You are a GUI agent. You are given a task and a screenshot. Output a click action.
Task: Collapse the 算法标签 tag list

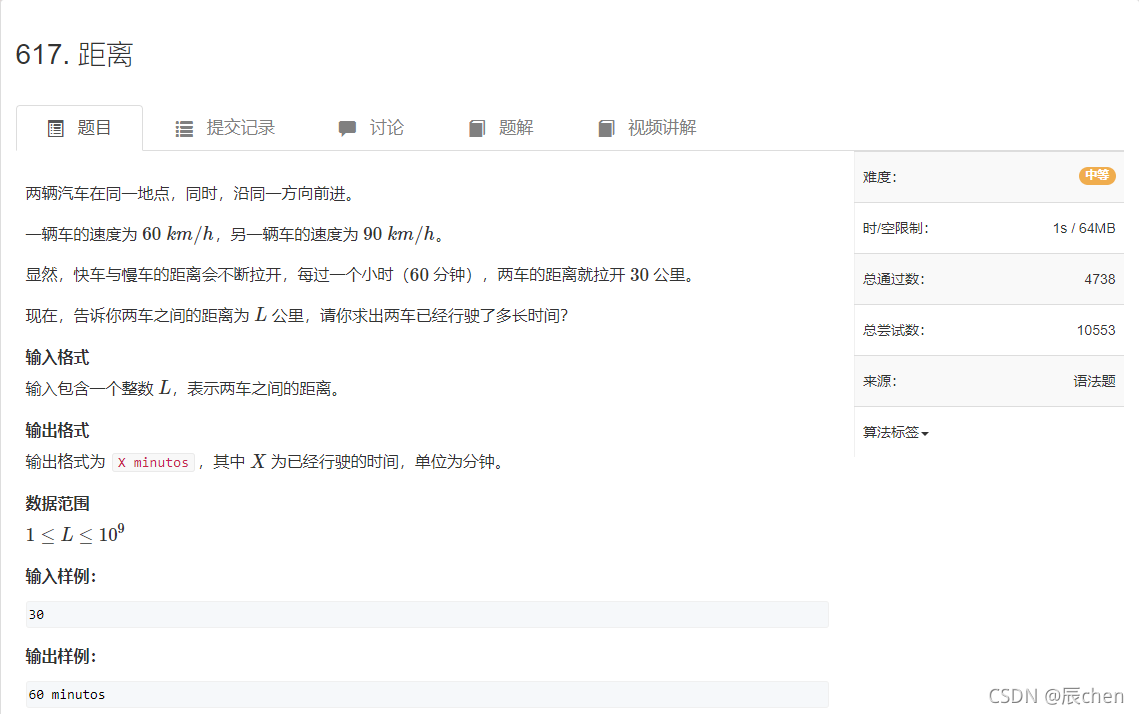point(891,432)
